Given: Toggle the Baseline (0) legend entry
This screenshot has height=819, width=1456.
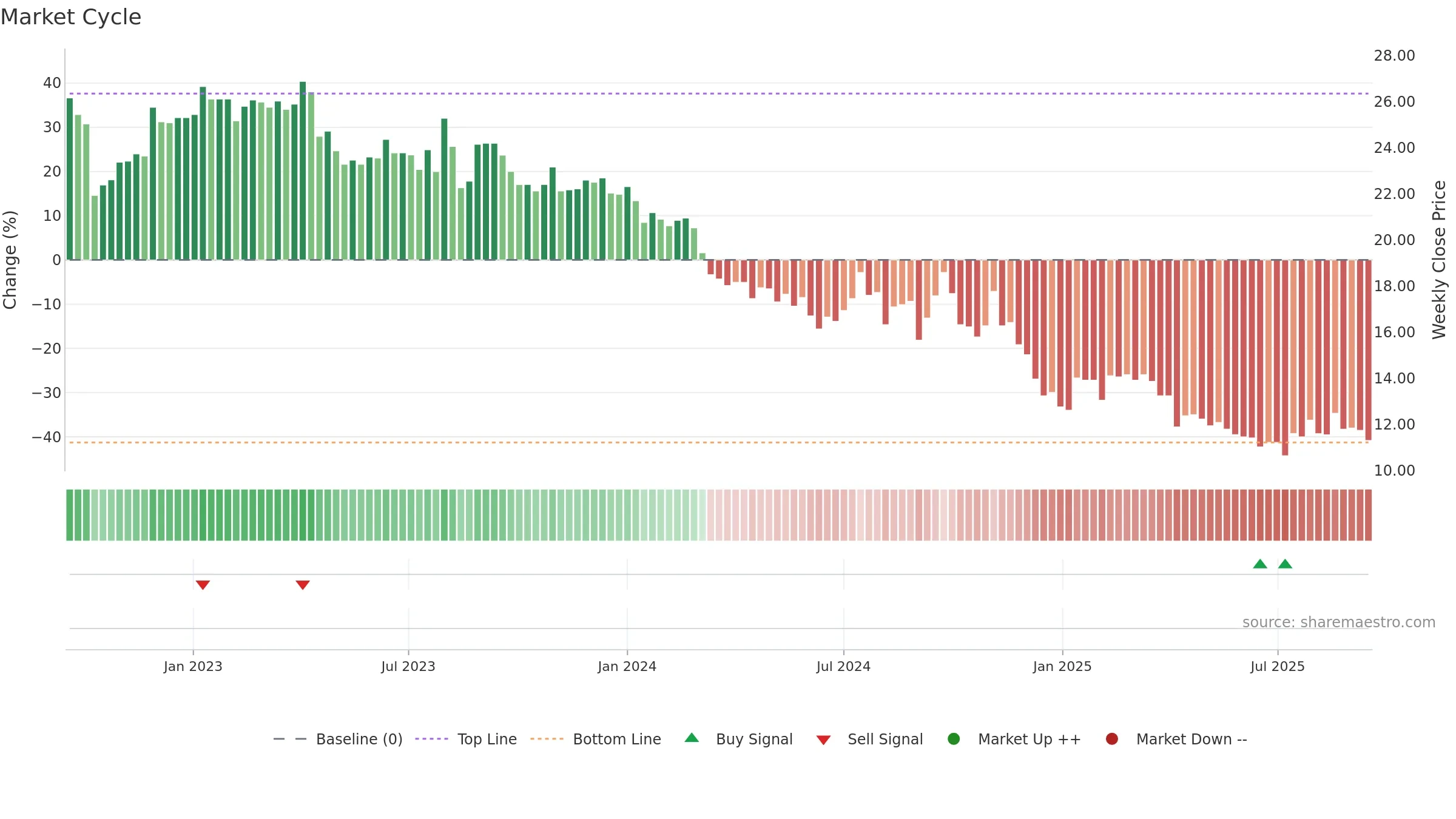Looking at the screenshot, I should point(338,739).
